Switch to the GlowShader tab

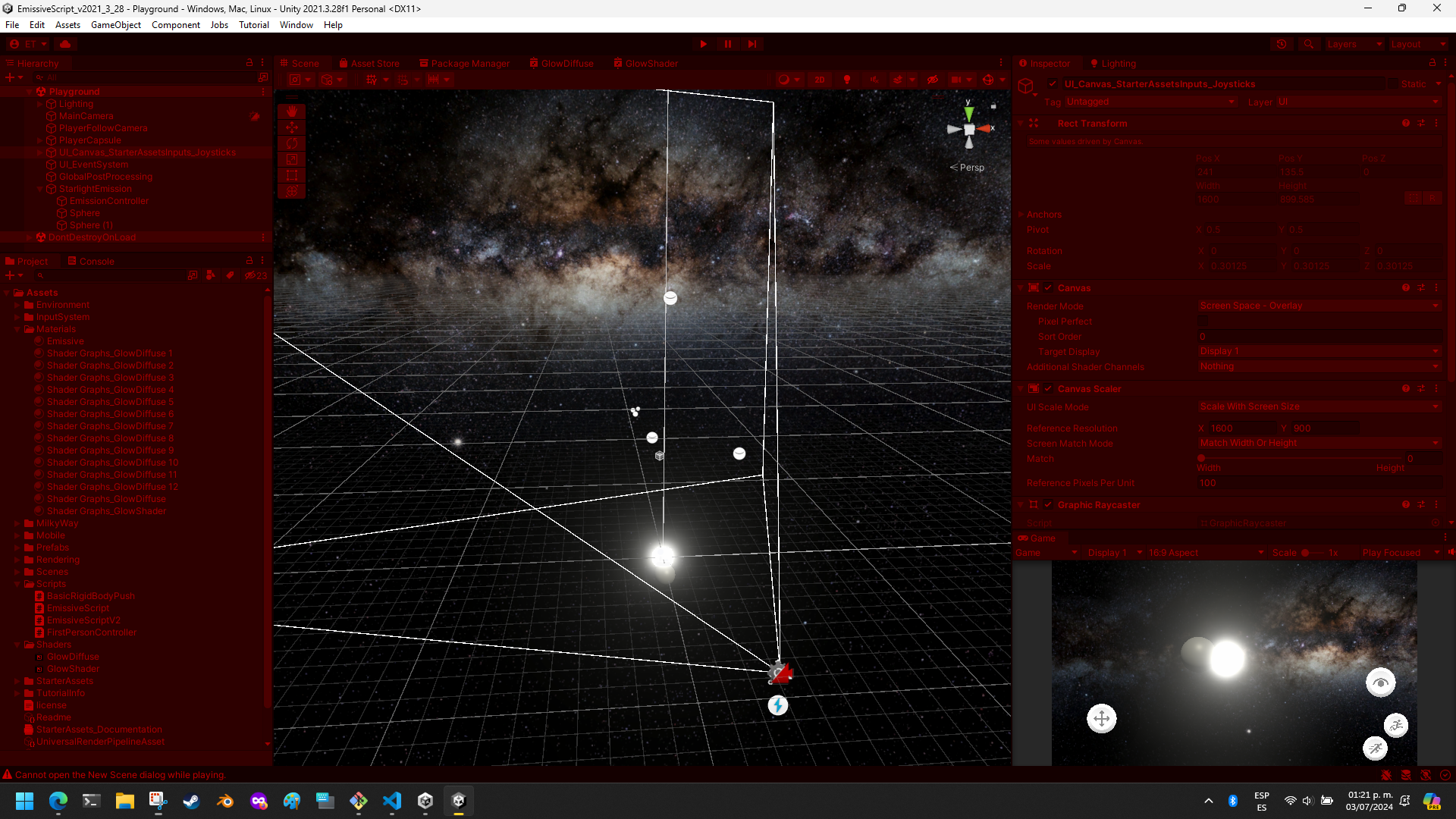point(645,63)
